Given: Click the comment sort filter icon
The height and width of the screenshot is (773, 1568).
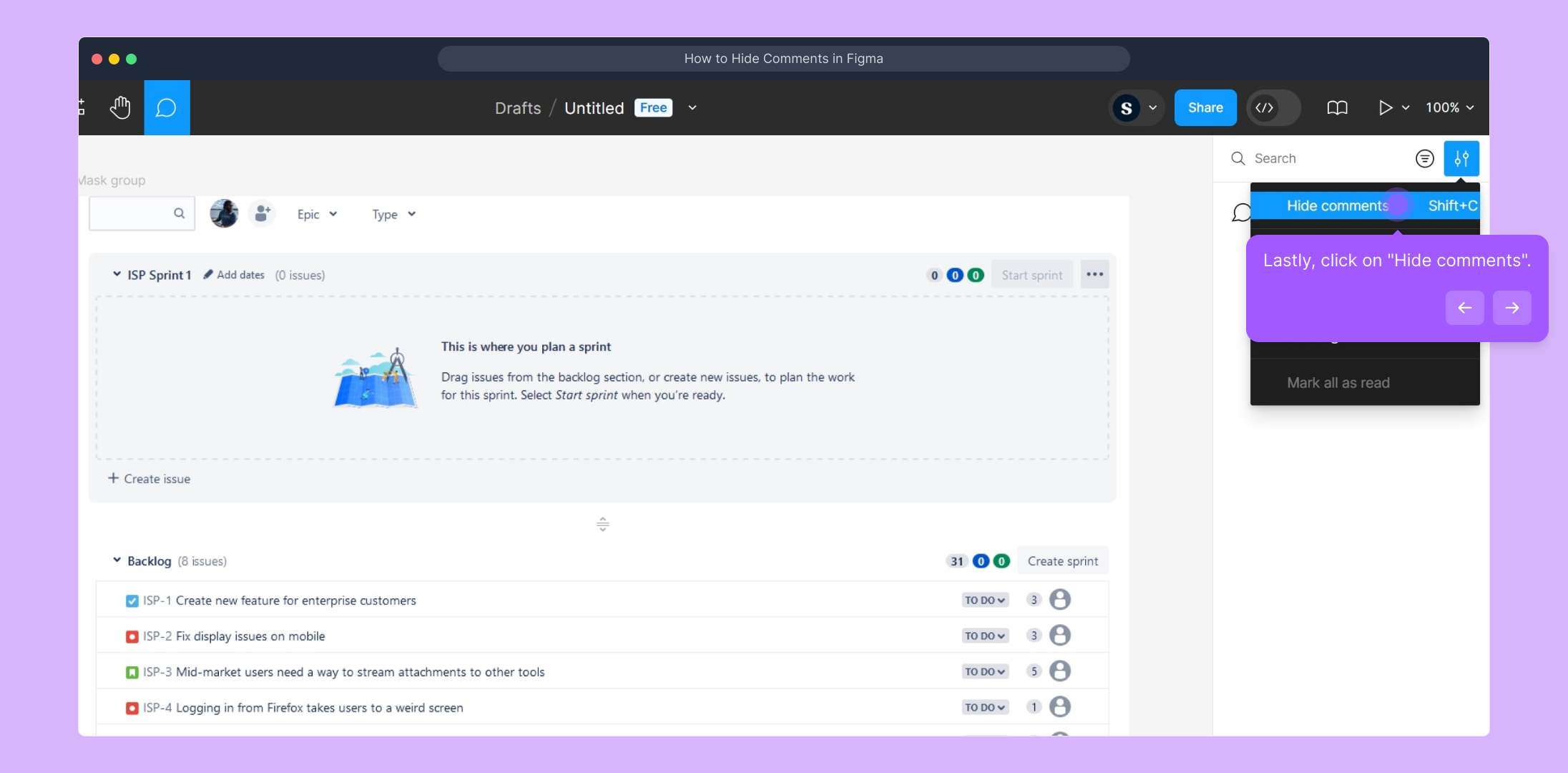Looking at the screenshot, I should pyautogui.click(x=1424, y=158).
